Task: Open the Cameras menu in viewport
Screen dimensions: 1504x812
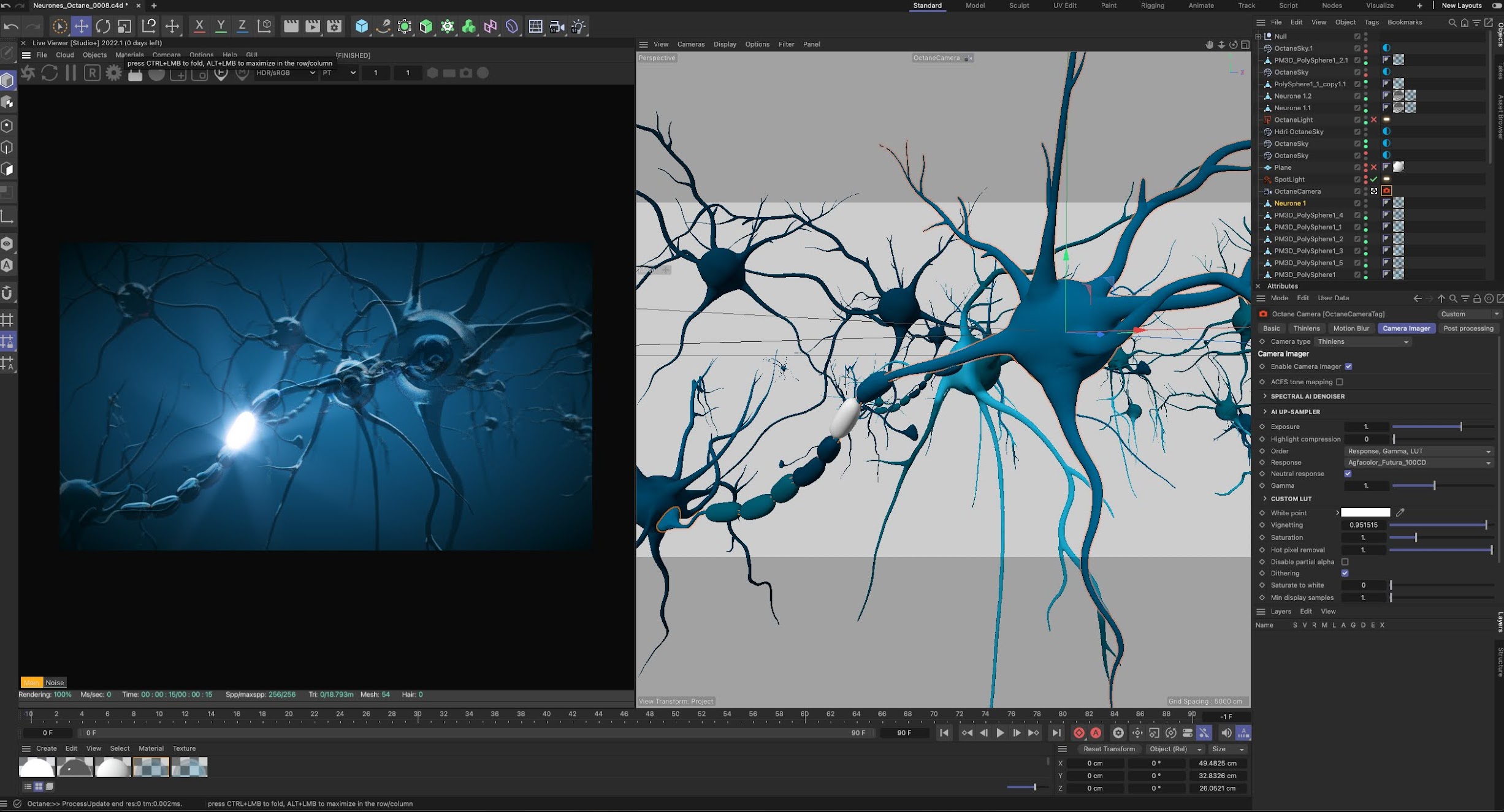Action: pos(690,44)
